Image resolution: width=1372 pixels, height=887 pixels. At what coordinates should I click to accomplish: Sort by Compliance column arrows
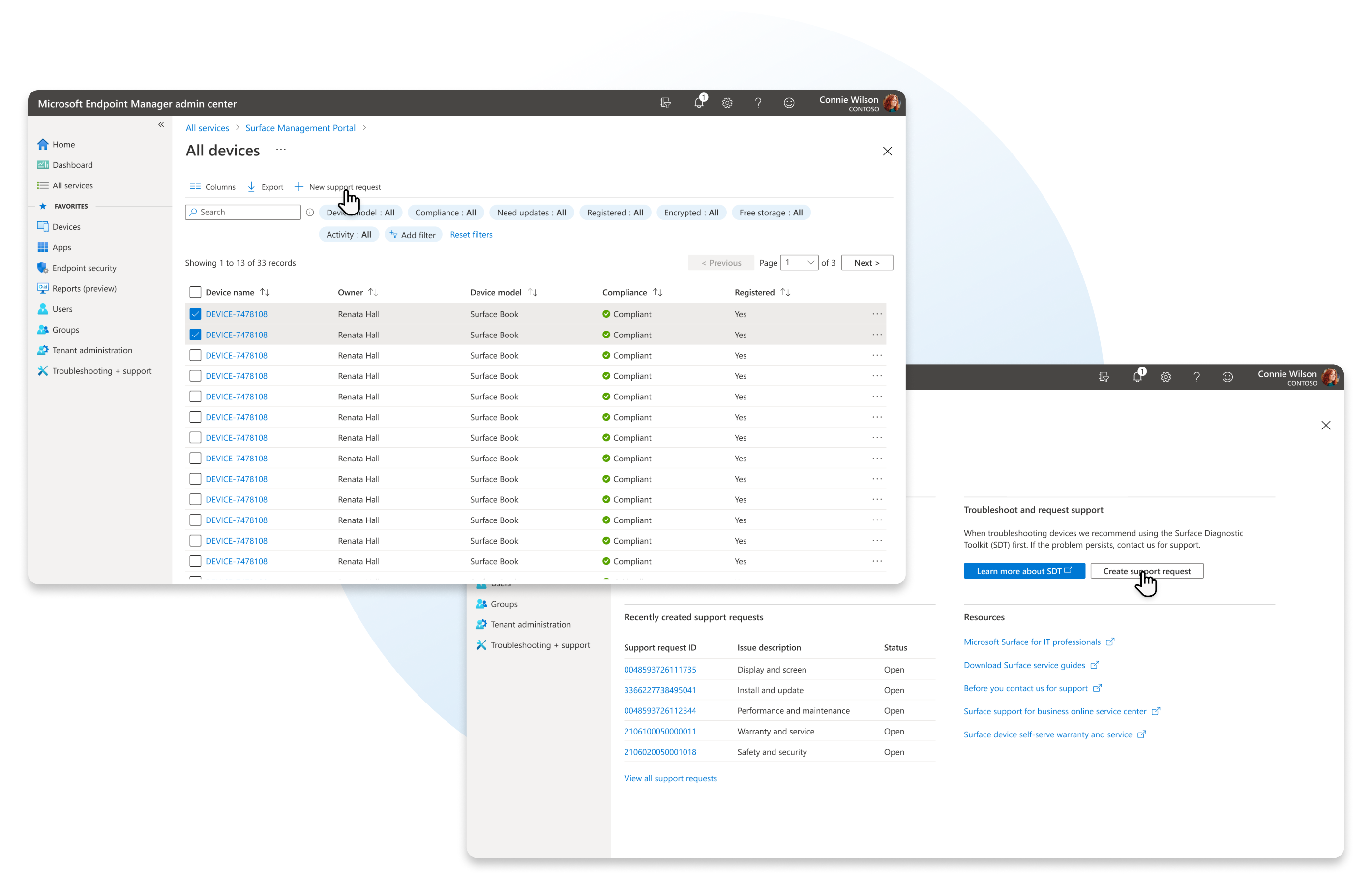pyautogui.click(x=657, y=293)
